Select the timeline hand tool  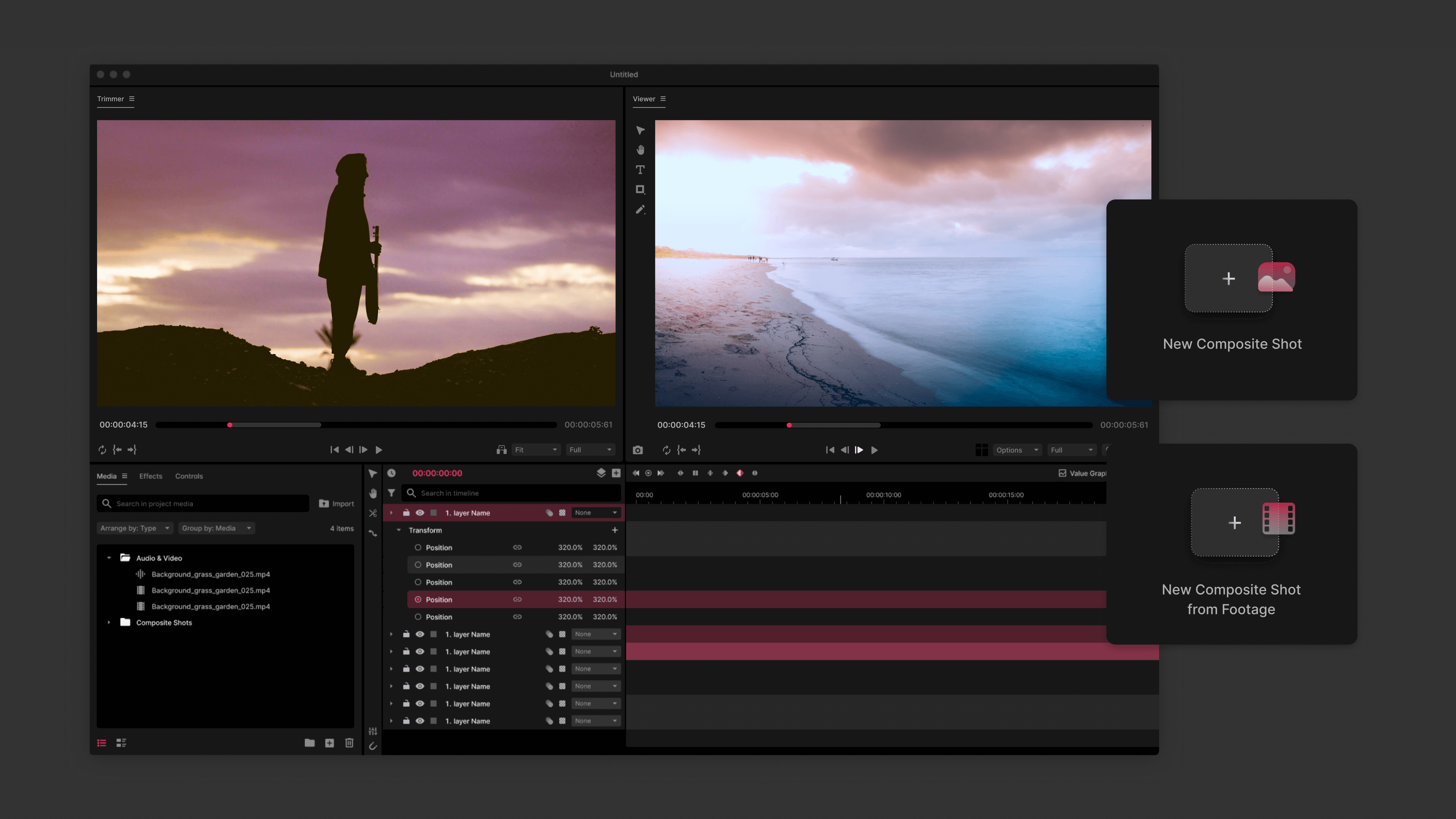(x=372, y=493)
